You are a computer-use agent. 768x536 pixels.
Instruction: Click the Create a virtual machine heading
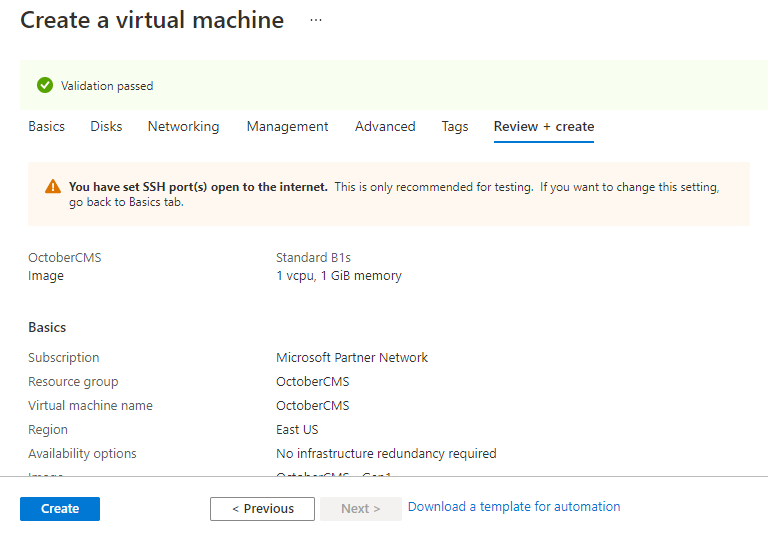[152, 21]
